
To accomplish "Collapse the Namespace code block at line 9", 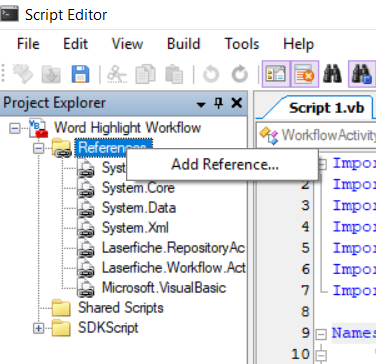I will click(320, 334).
